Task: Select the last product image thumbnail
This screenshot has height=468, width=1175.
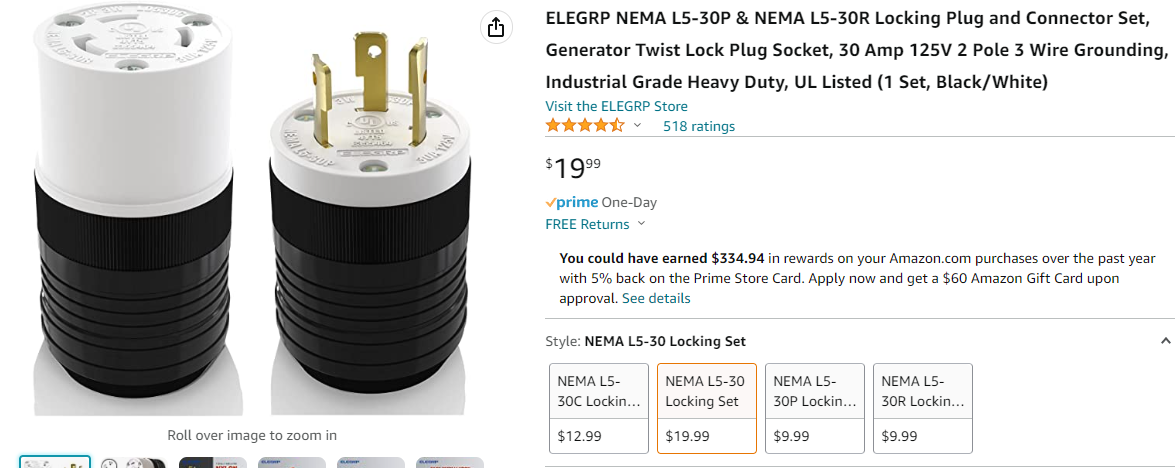Action: pyautogui.click(x=449, y=462)
